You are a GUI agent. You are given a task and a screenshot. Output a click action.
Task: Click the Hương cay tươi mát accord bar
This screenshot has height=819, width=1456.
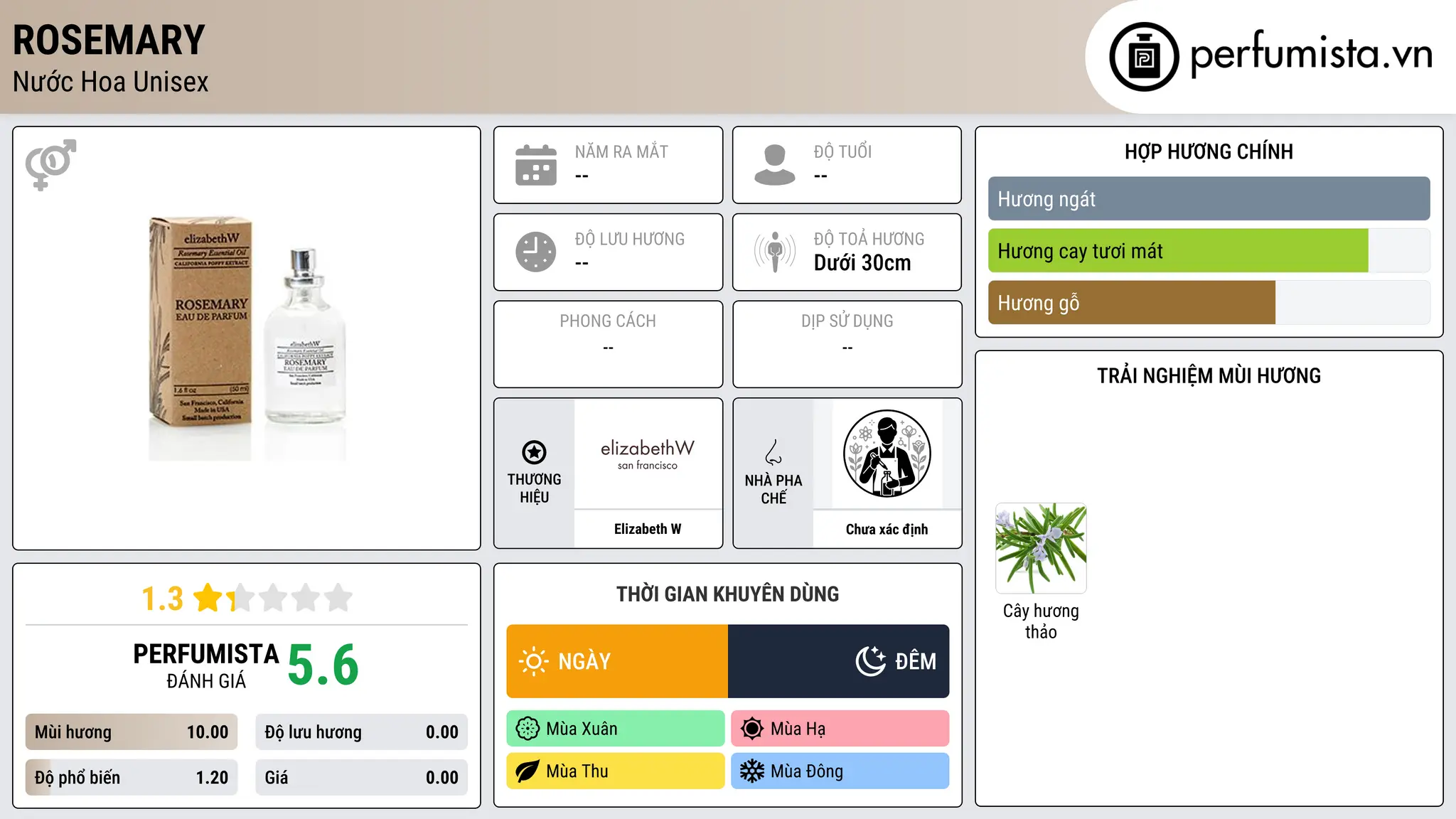pos(1209,251)
